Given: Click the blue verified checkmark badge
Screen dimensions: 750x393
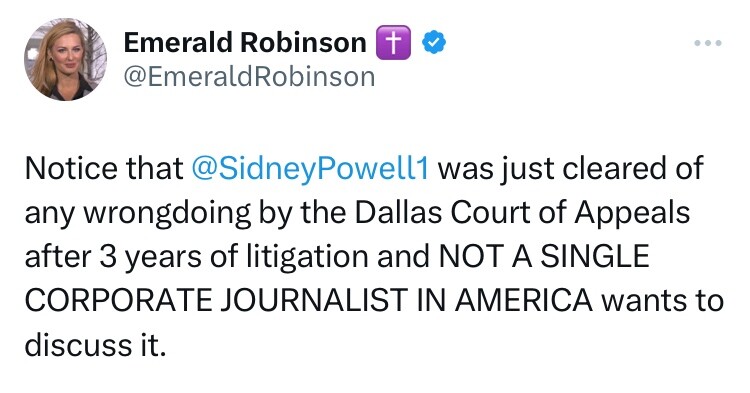Looking at the screenshot, I should coord(434,43).
